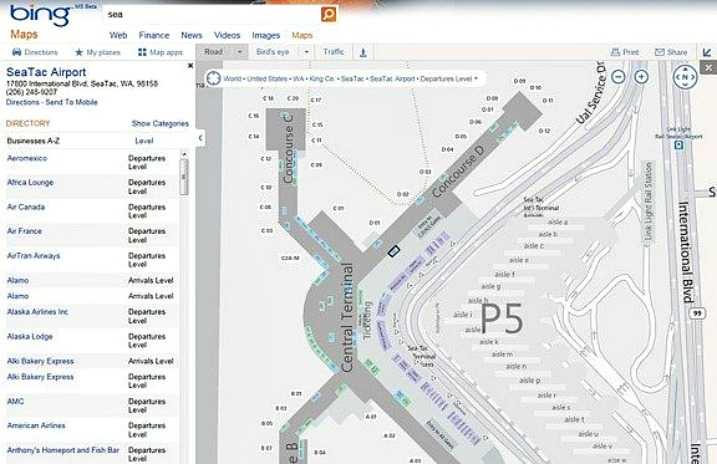Expand the Road map style dropdown
Viewport: 717px width, 464px height.
pyautogui.click(x=240, y=52)
